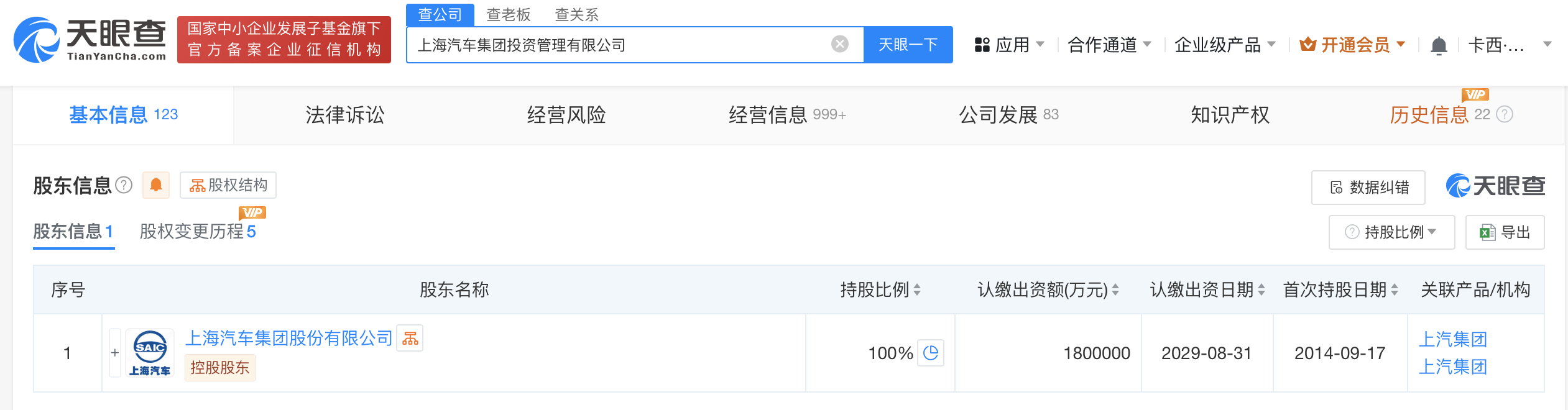Switch to the 查老板 tab
The image size is (1568, 410).
coord(510,14)
